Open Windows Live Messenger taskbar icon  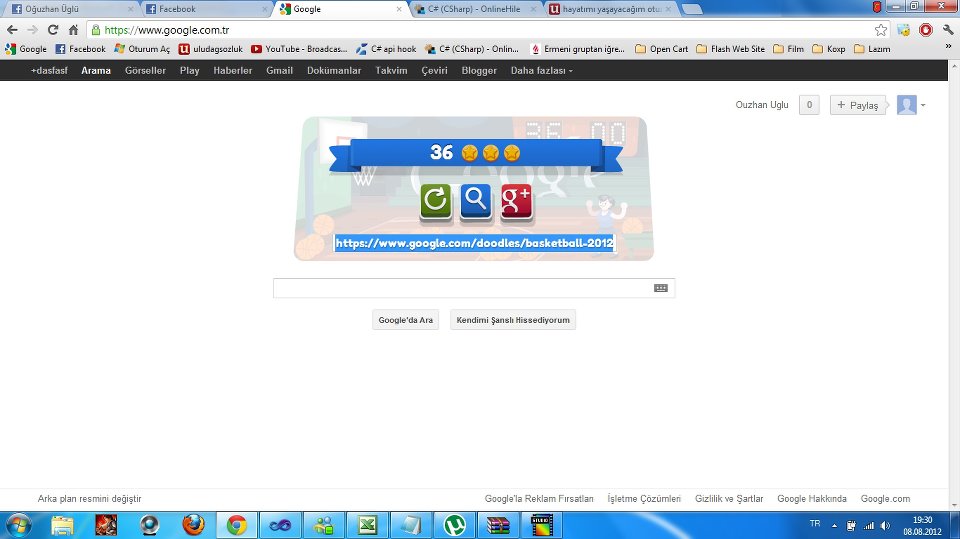(324, 526)
